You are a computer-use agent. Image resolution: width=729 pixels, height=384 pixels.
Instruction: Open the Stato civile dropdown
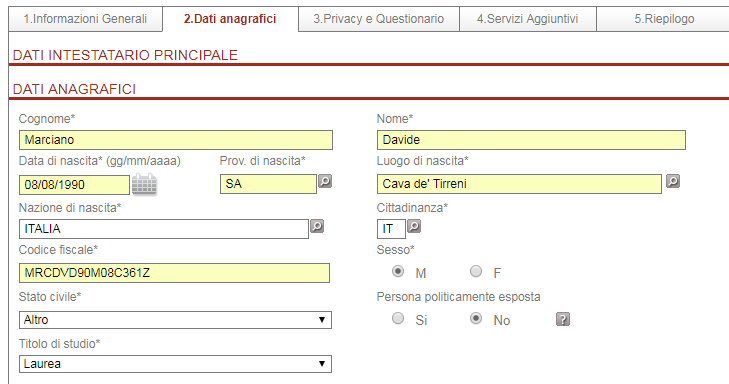(175, 320)
